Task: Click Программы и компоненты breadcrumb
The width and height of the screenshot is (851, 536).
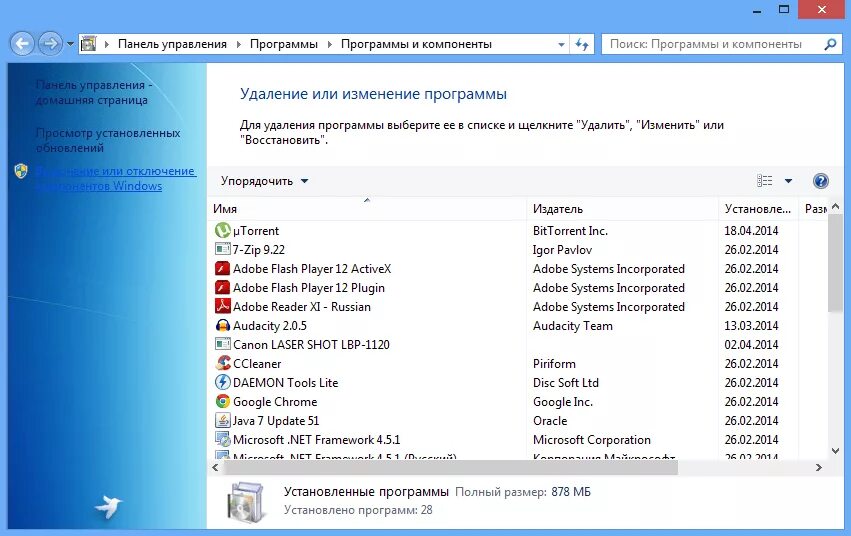Action: 416,44
